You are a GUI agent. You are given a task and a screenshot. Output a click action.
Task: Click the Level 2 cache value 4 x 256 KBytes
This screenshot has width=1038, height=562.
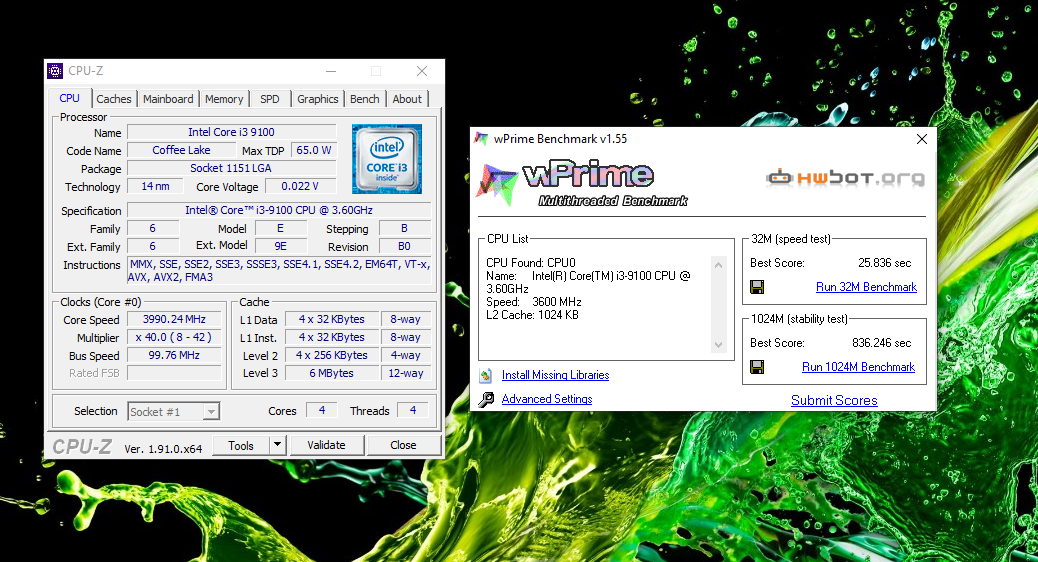click(x=332, y=355)
